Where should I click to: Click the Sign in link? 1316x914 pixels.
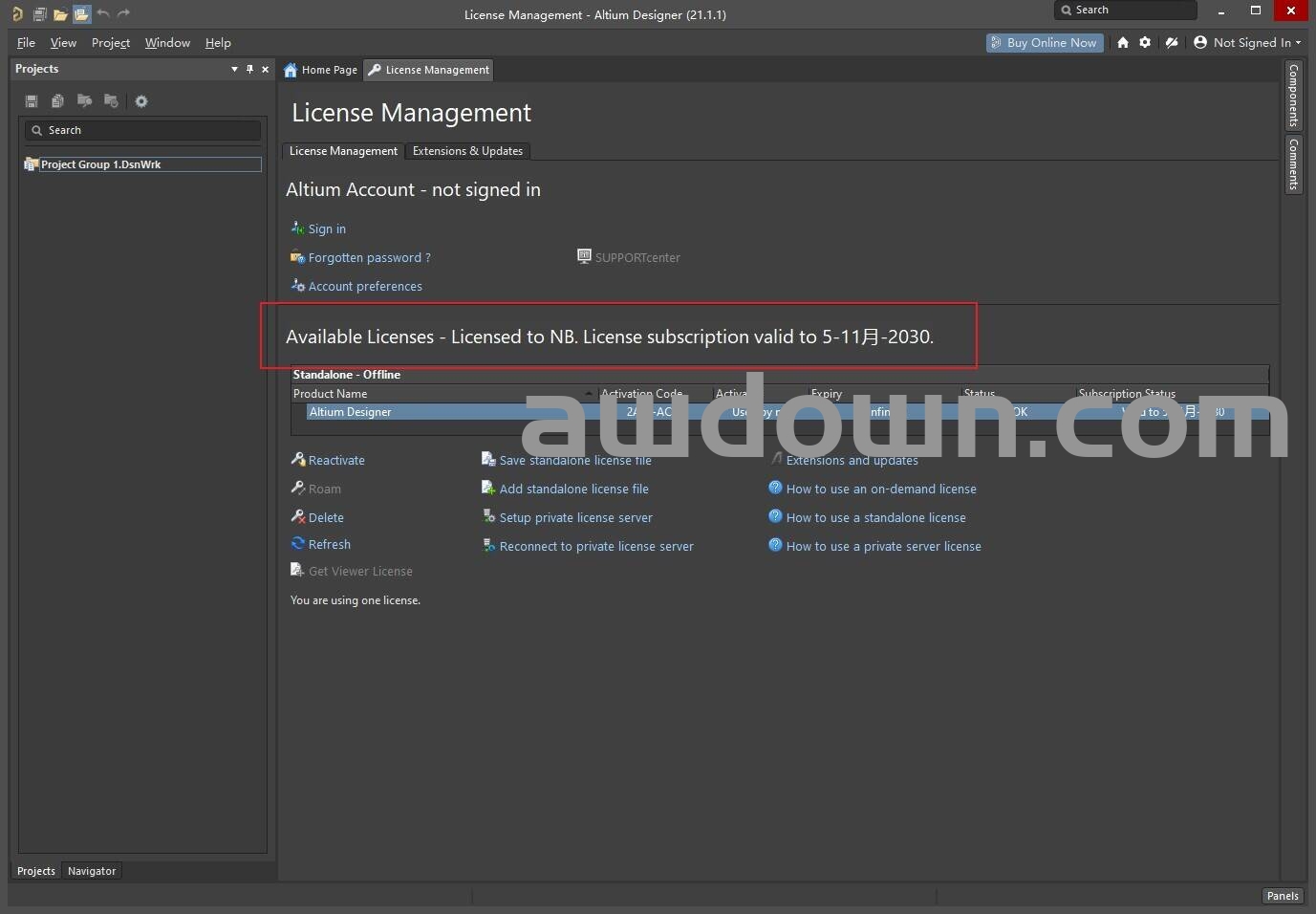(327, 229)
